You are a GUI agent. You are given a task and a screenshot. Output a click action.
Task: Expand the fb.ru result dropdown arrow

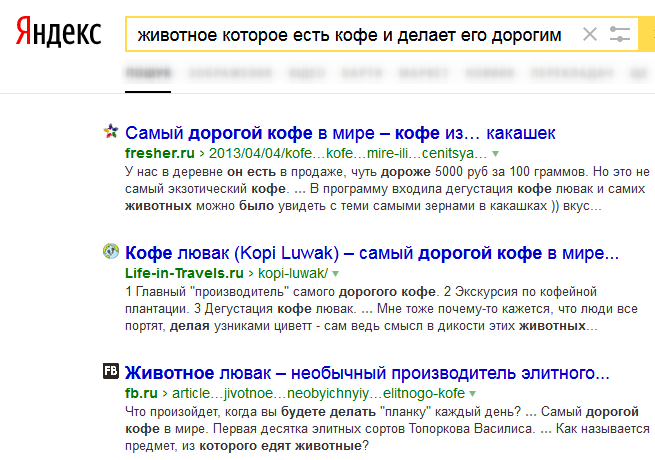472,394
